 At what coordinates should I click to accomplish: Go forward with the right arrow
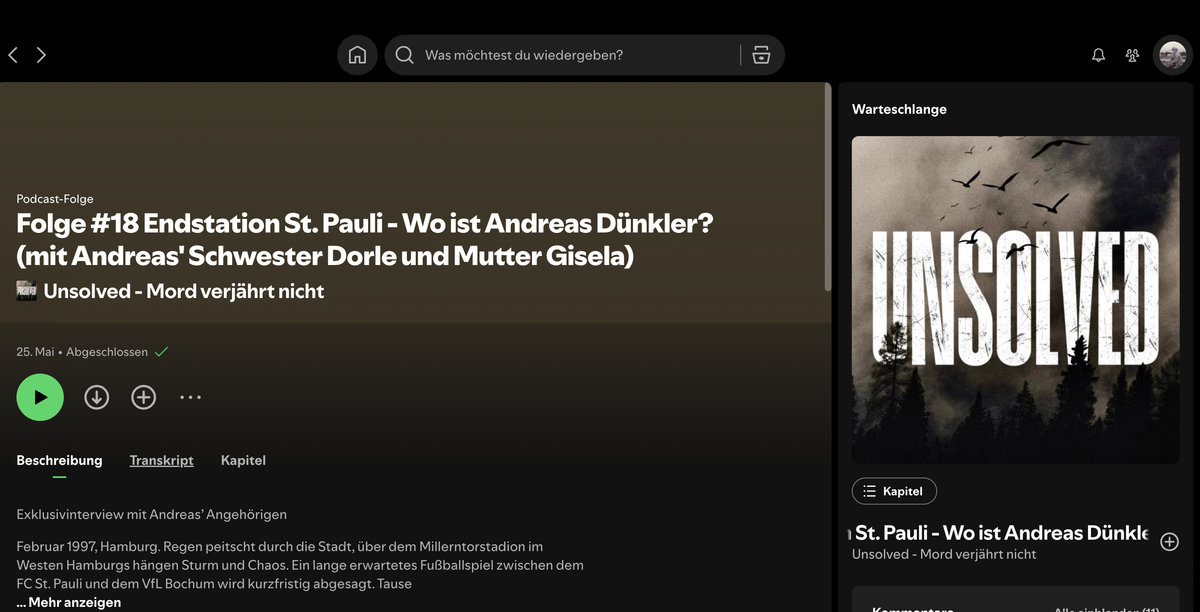41,55
